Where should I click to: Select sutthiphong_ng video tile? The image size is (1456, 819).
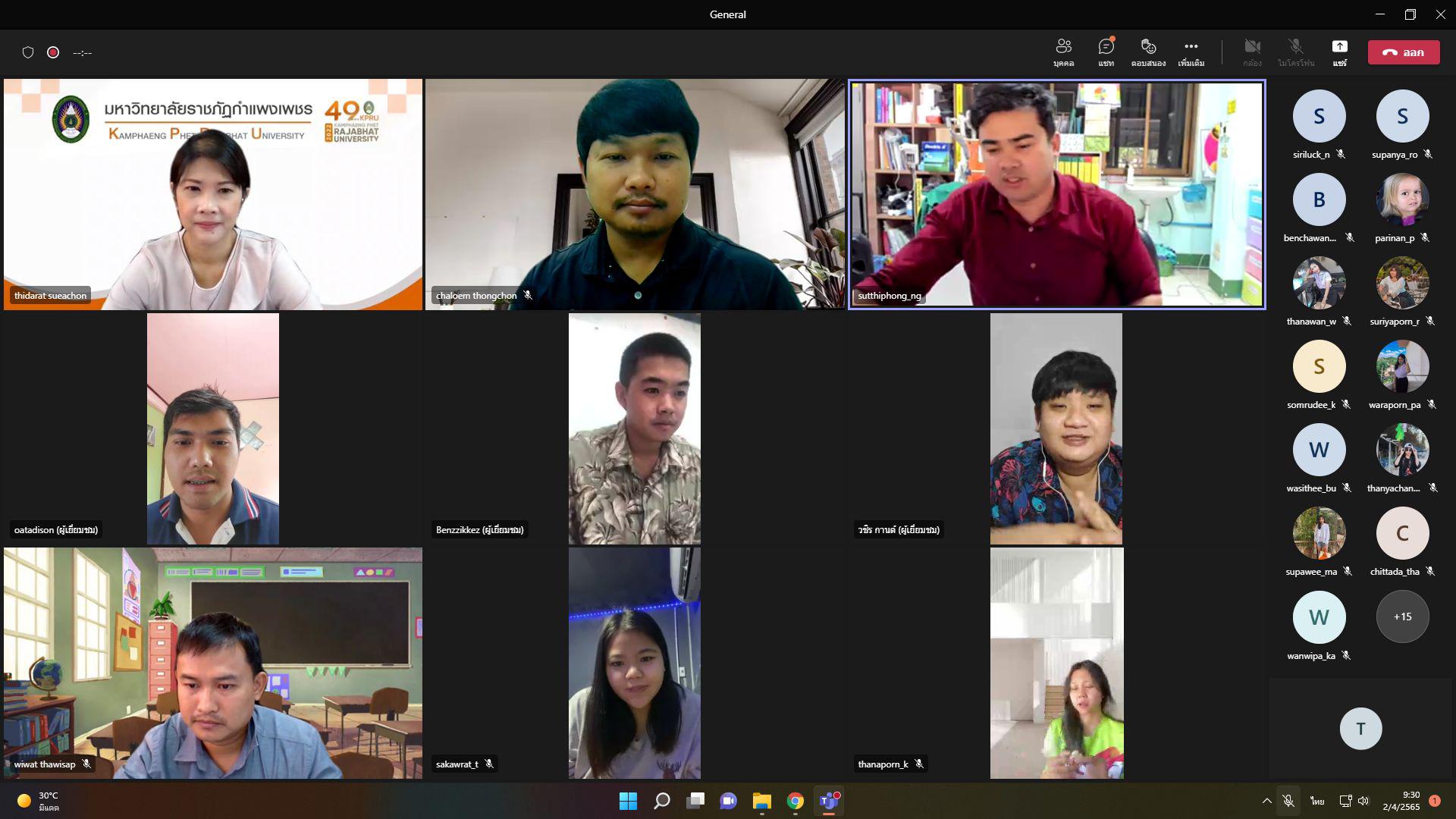pos(1056,194)
